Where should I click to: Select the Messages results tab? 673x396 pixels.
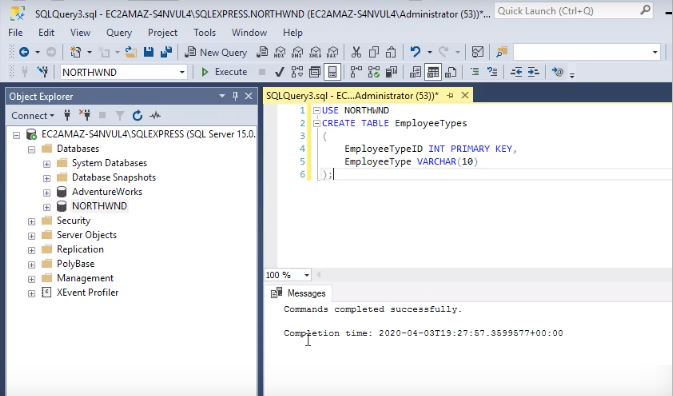pyautogui.click(x=299, y=293)
